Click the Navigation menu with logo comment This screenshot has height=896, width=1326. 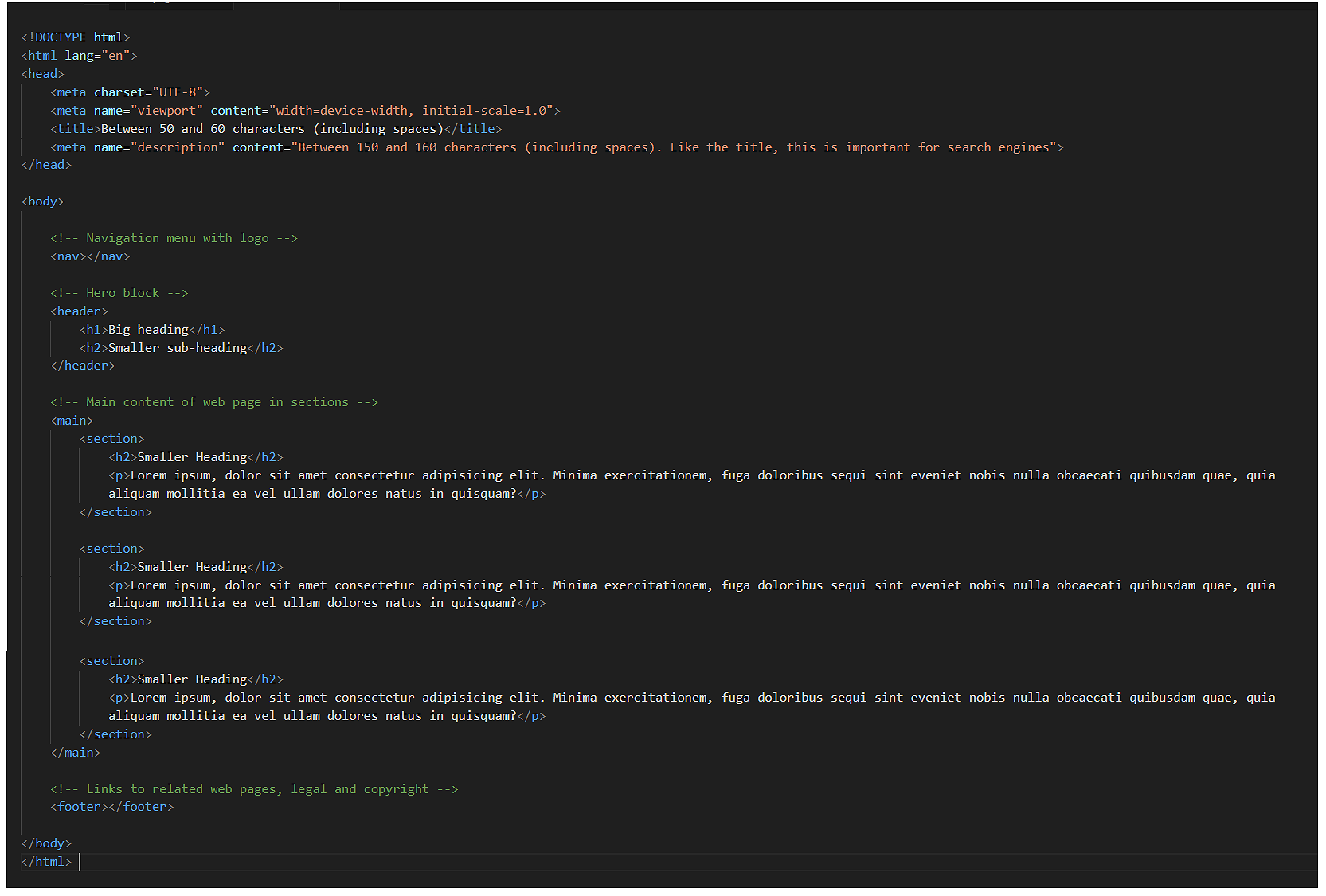pyautogui.click(x=174, y=237)
